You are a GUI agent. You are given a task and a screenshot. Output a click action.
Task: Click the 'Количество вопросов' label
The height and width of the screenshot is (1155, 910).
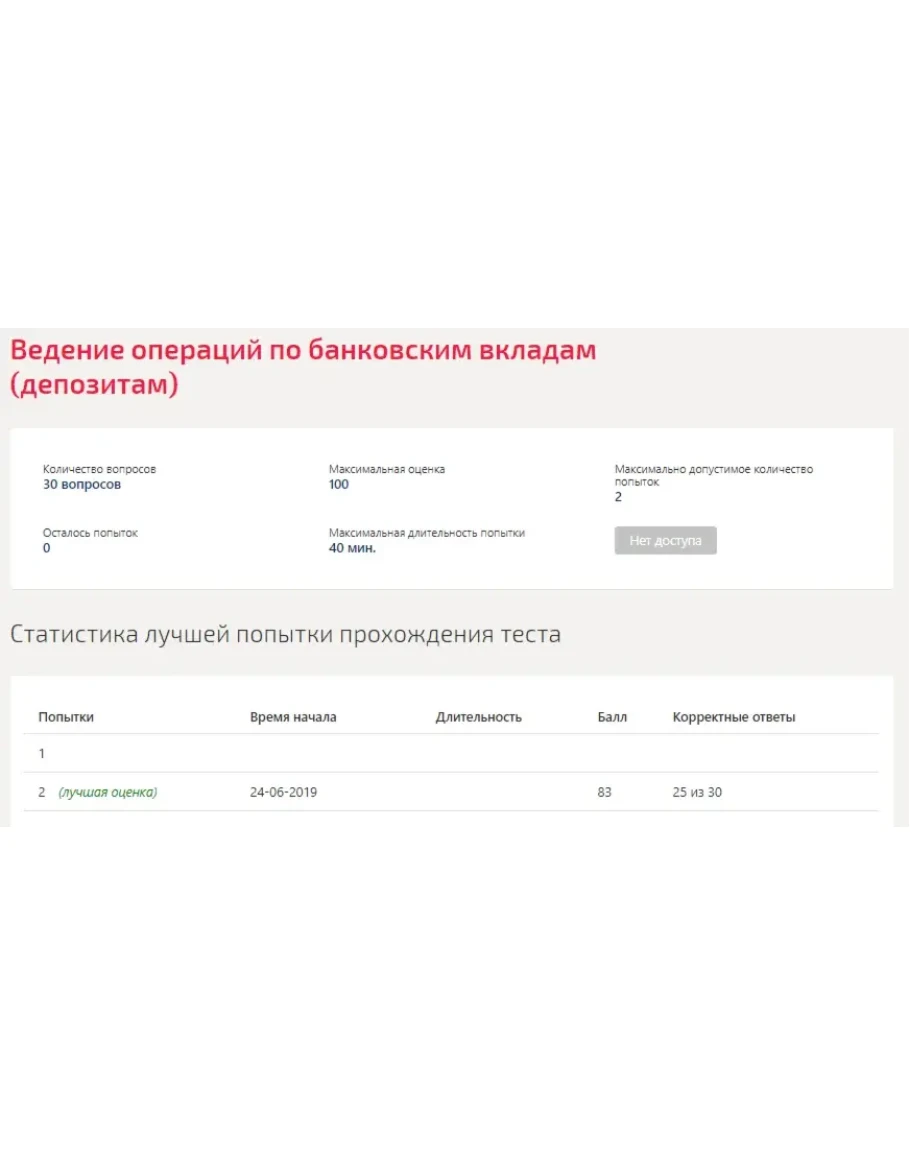click(x=99, y=469)
